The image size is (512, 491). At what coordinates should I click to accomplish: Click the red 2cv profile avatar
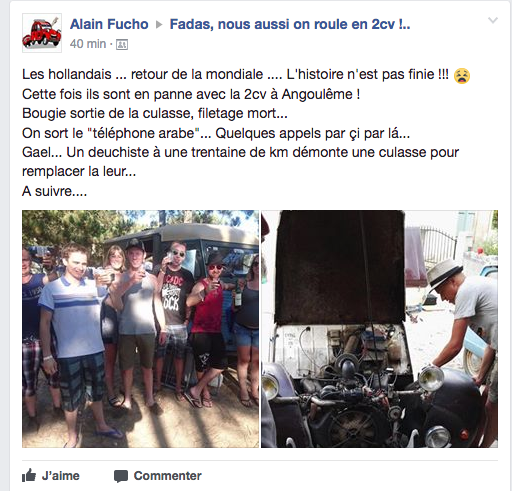pyautogui.click(x=42, y=33)
